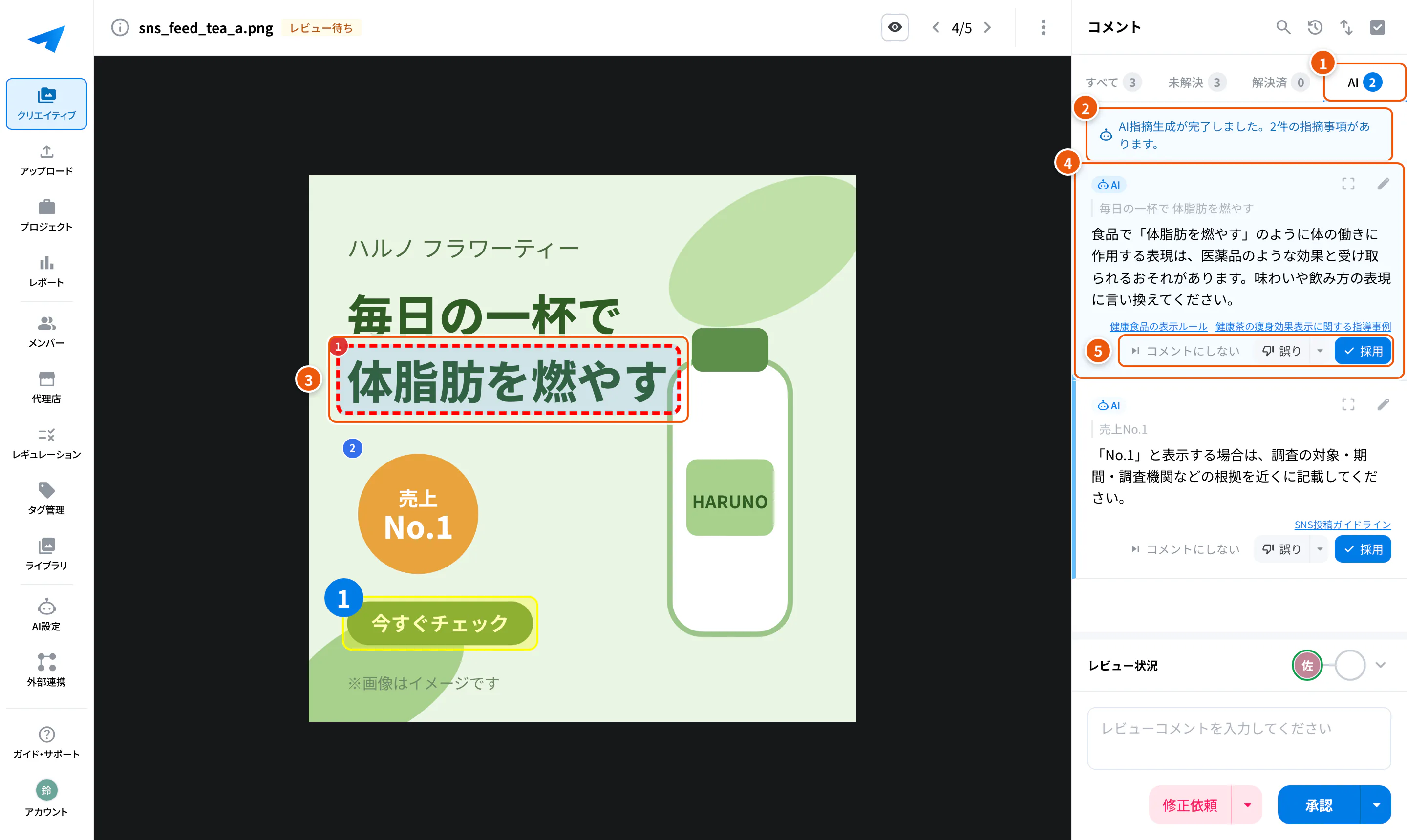Switch to すべて comments tab
This screenshot has width=1407, height=840.
click(x=1113, y=83)
